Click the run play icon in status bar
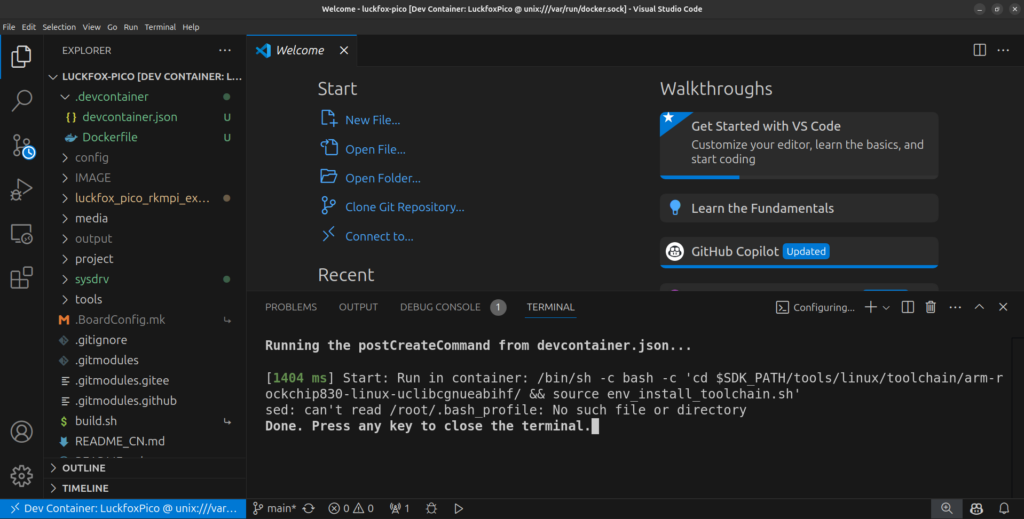Viewport: 1024px width, 519px height. pos(458,509)
